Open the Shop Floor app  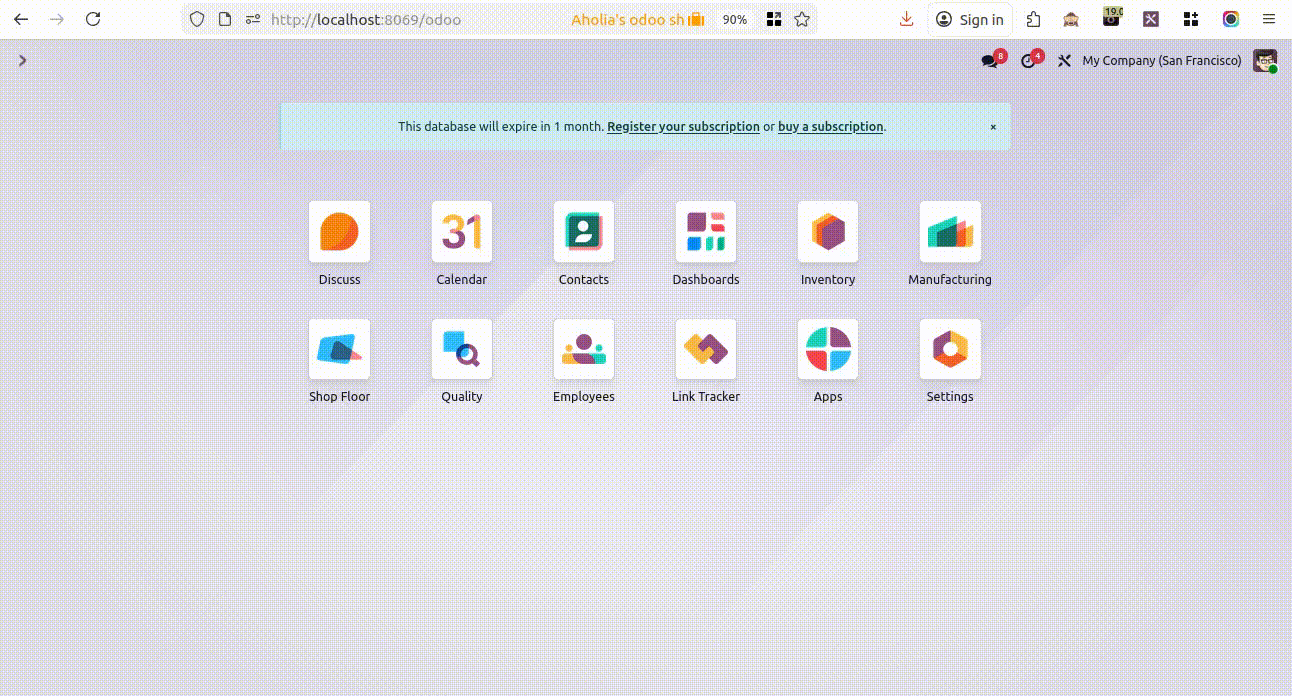339,349
